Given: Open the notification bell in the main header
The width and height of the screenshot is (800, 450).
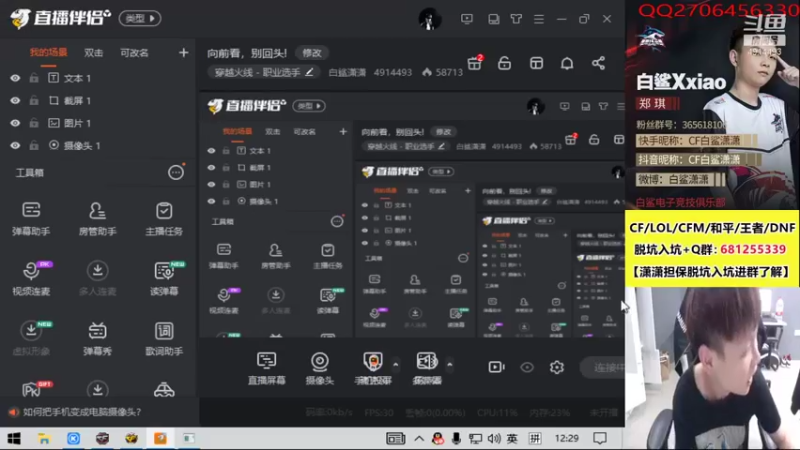Looking at the screenshot, I should tap(567, 63).
